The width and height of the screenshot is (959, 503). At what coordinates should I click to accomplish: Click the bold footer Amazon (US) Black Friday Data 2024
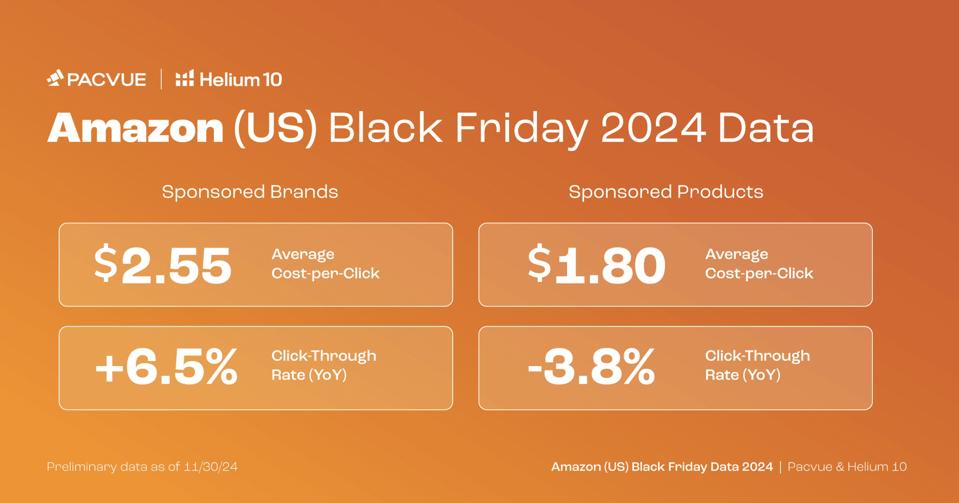pyautogui.click(x=661, y=467)
